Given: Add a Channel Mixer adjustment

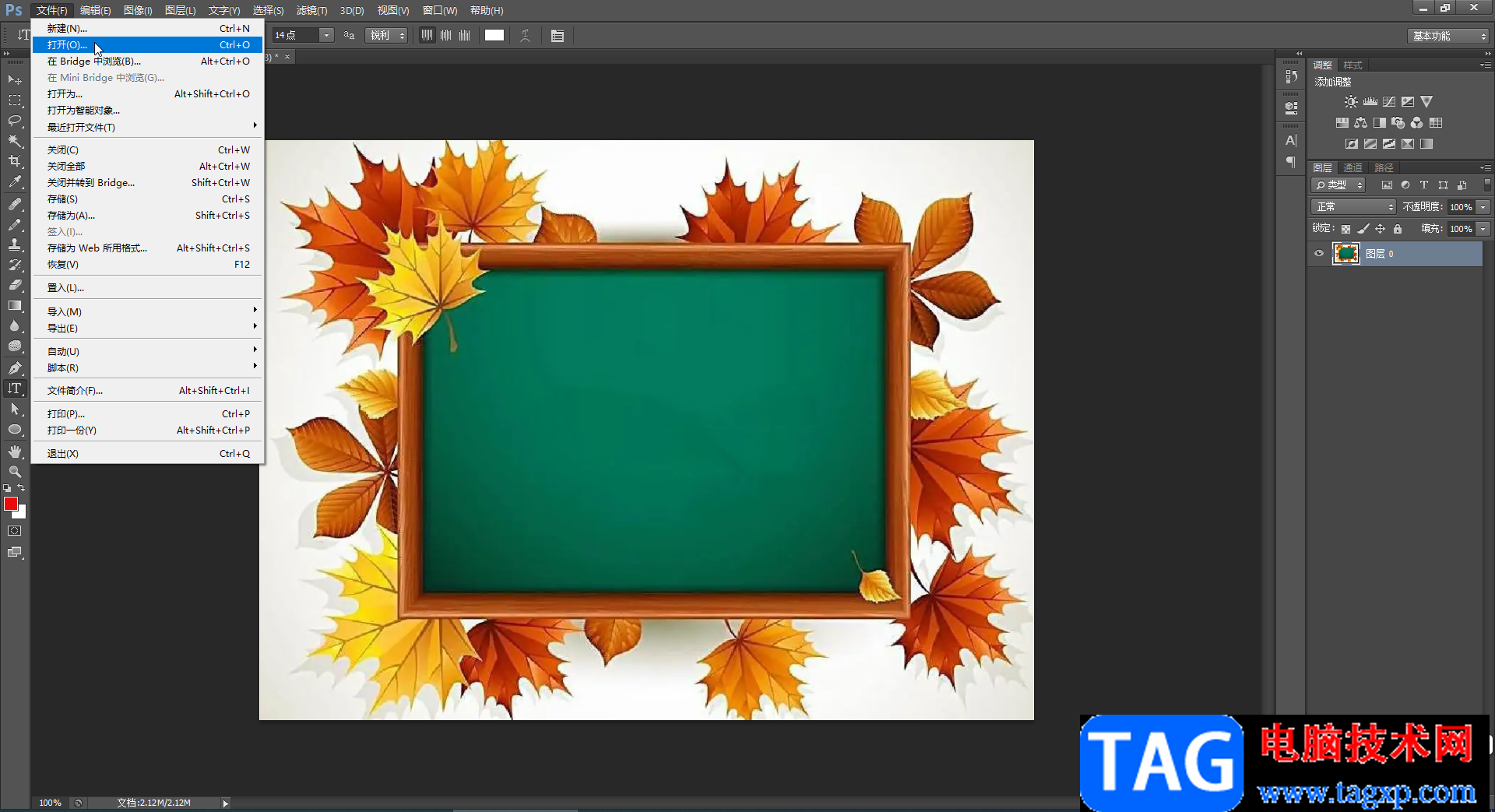Looking at the screenshot, I should coord(1417,123).
